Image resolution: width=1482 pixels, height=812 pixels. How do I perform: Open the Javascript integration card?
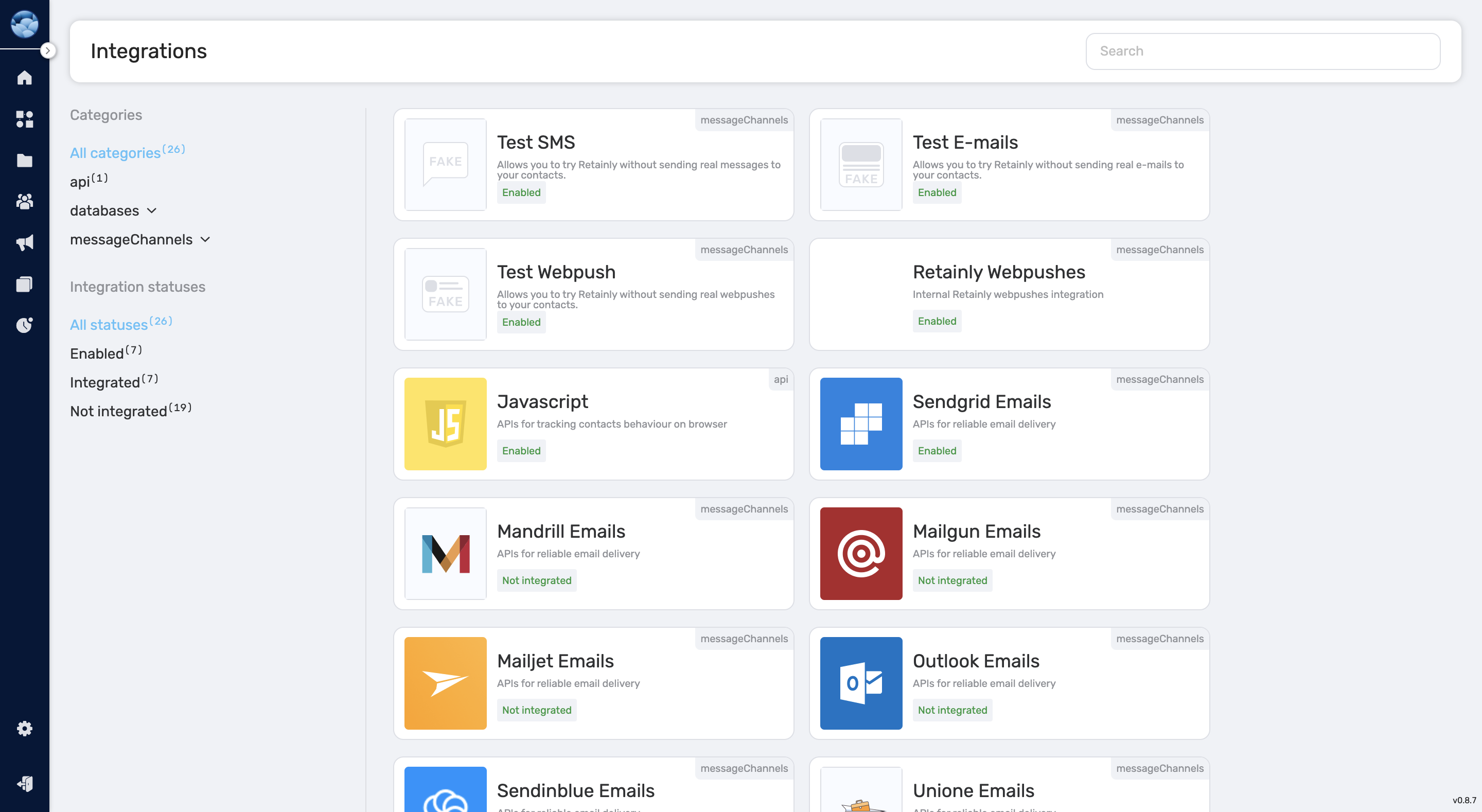pos(593,424)
